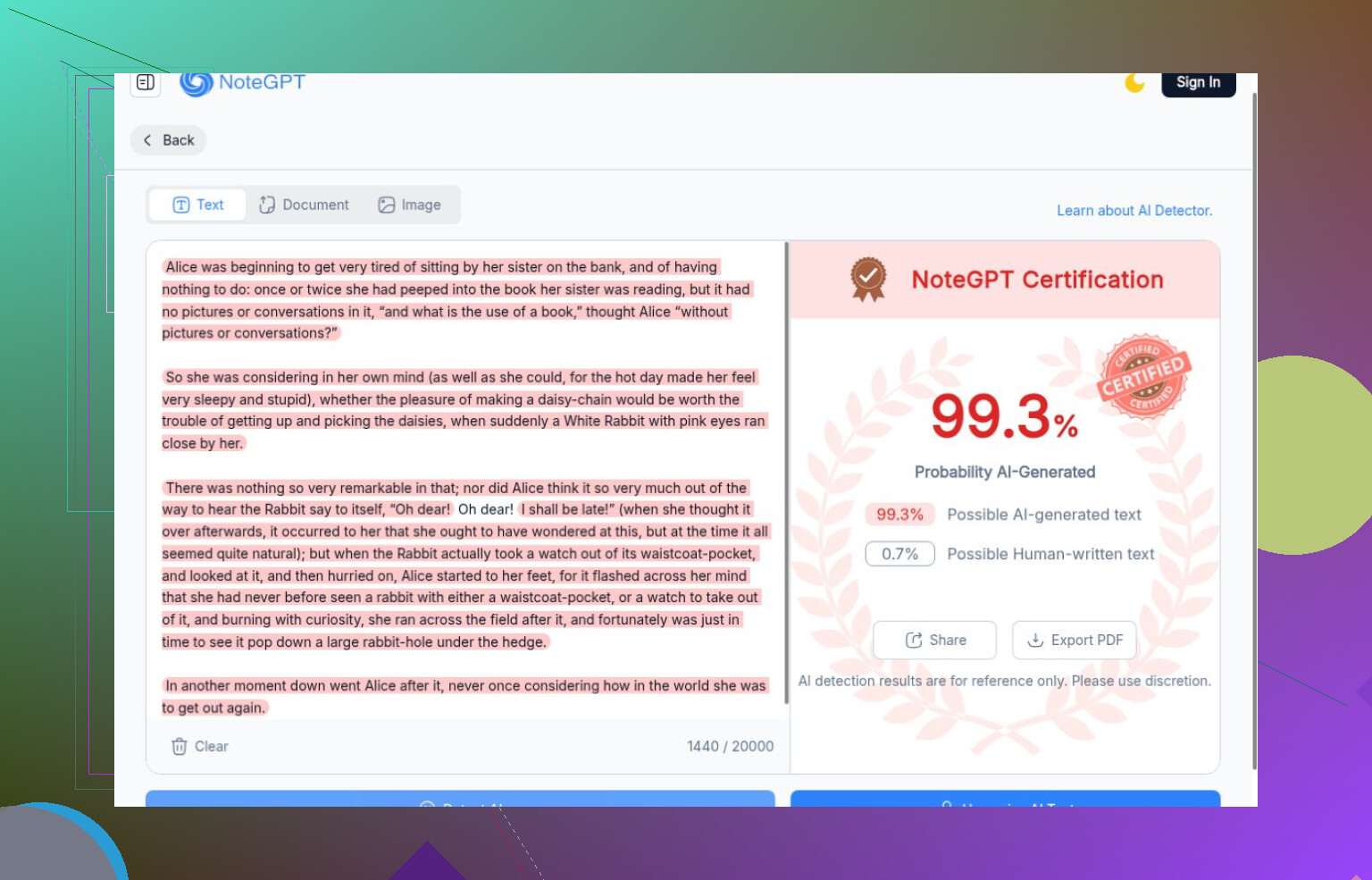
Task: Click the Sign In button
Action: (x=1198, y=83)
